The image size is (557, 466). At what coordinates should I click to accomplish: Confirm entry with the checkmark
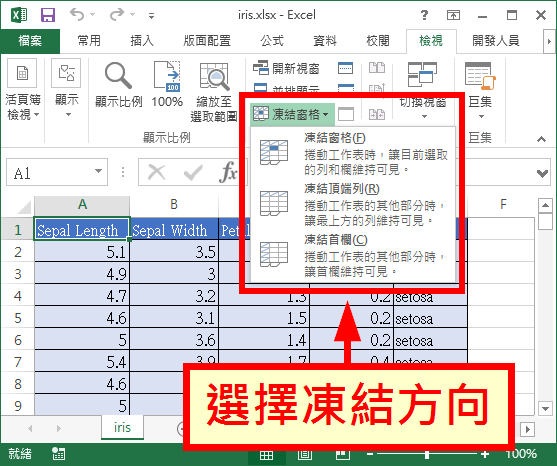click(x=193, y=173)
